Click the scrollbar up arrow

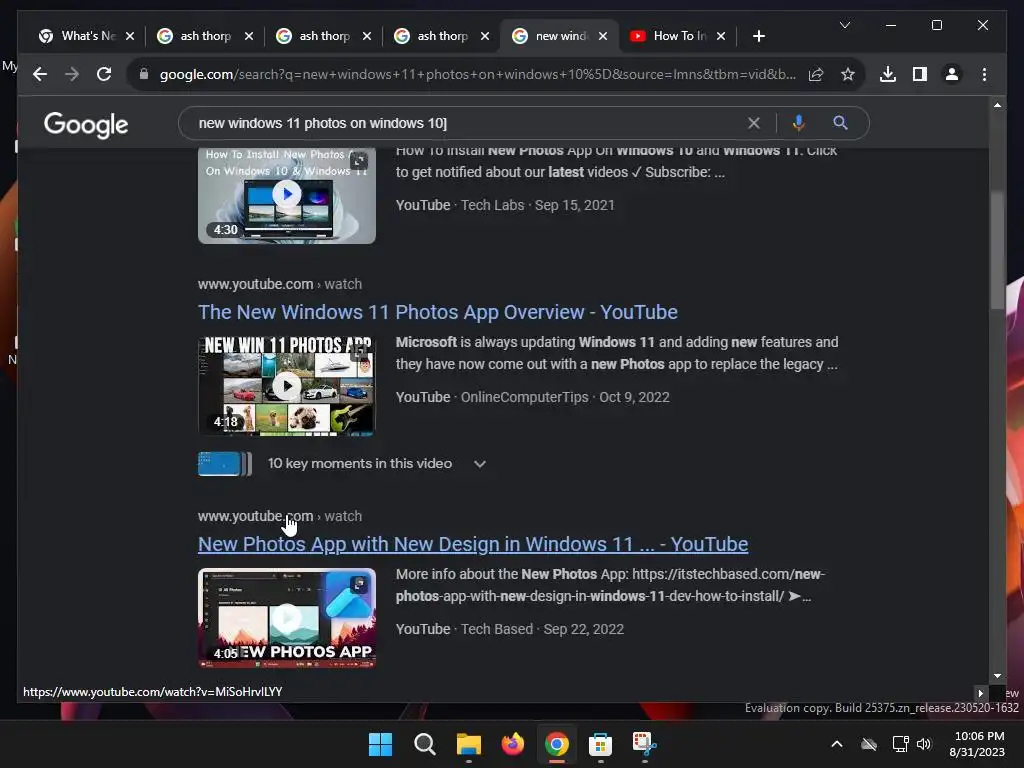pyautogui.click(x=997, y=104)
